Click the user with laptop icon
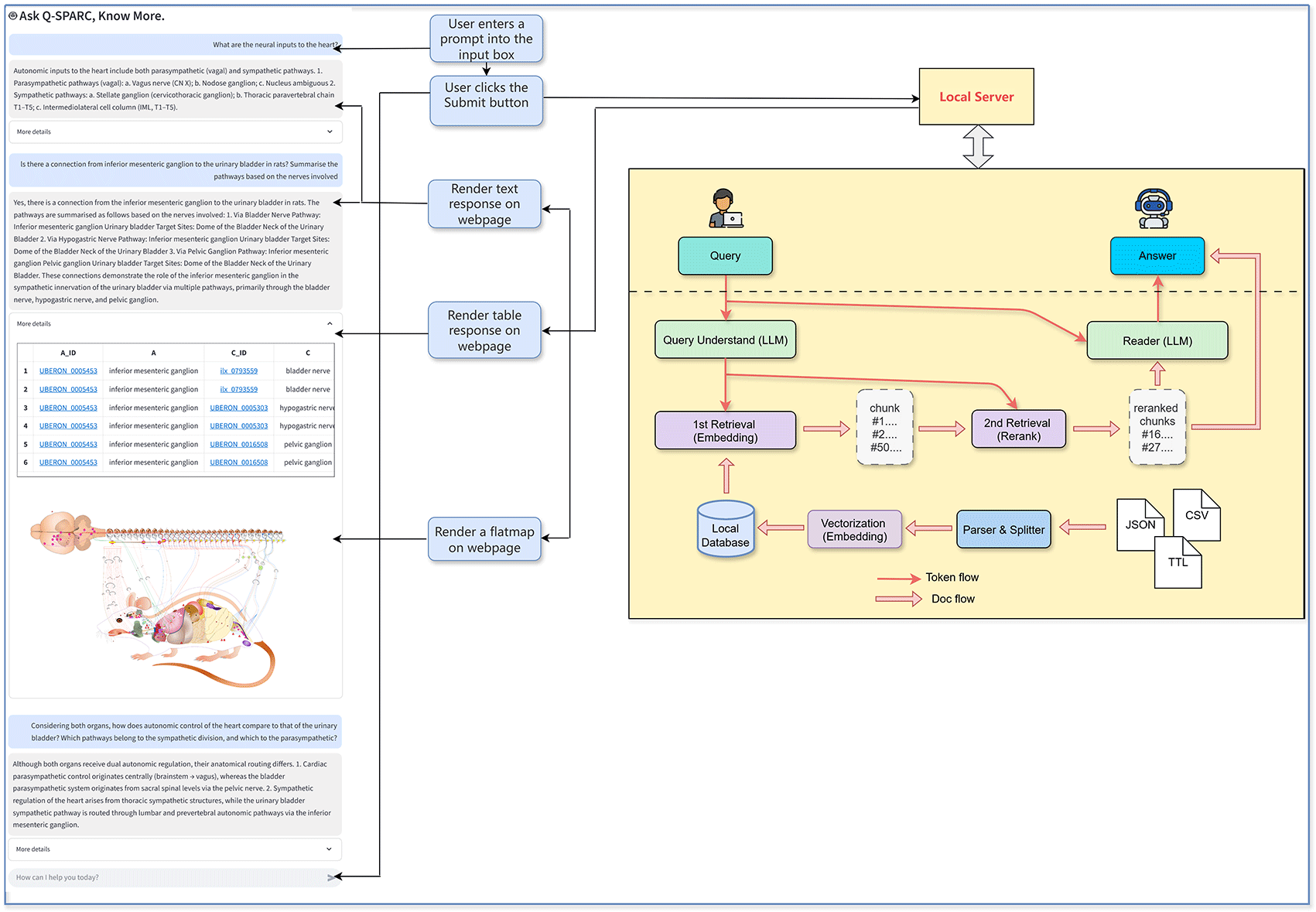Screen dimensions: 1316x912 click(726, 208)
